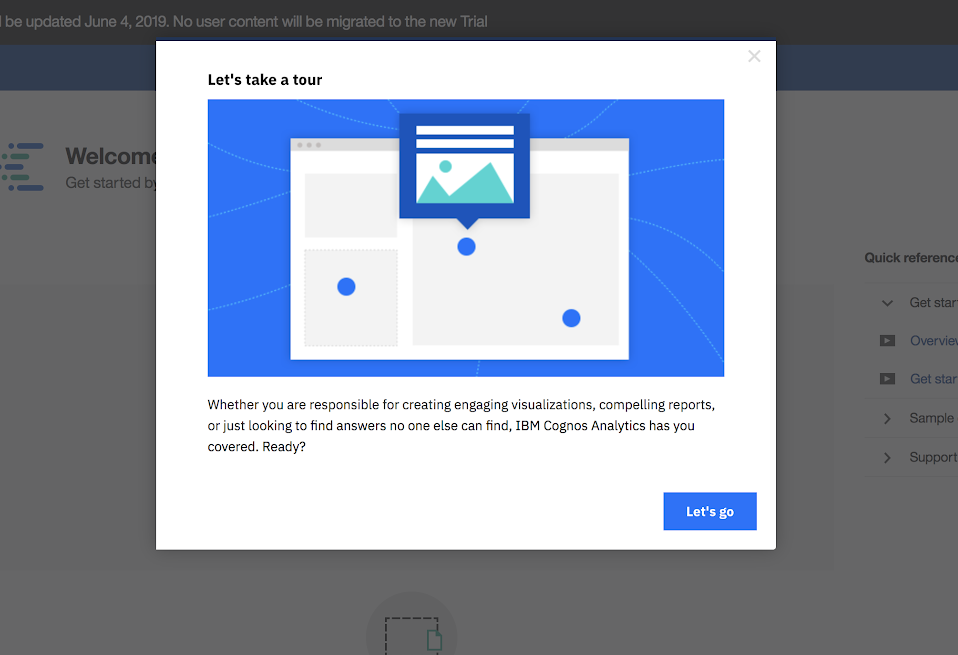The height and width of the screenshot is (655, 958).
Task: Click the video icon beside Overview
Action: click(887, 340)
